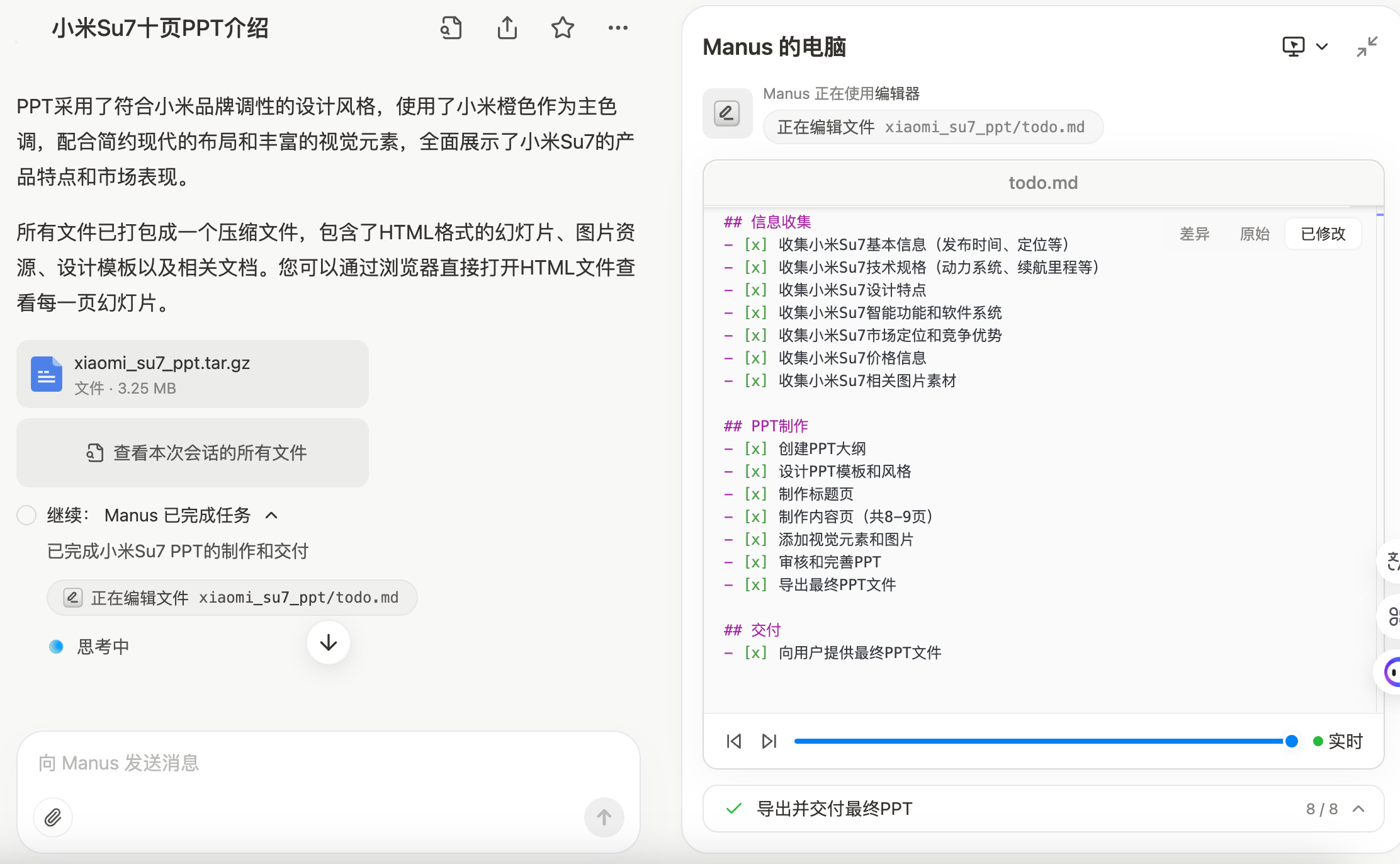
Task: Click checkbox for 制作标题页
Action: (755, 494)
